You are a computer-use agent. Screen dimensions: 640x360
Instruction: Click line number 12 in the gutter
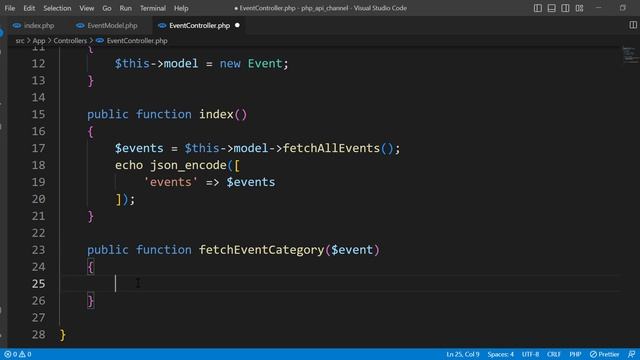coord(38,64)
